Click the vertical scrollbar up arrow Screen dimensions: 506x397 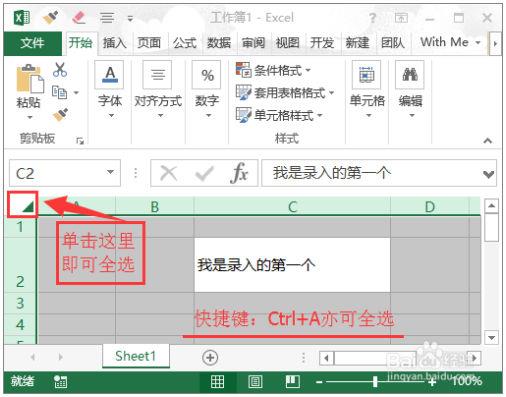tap(491, 206)
